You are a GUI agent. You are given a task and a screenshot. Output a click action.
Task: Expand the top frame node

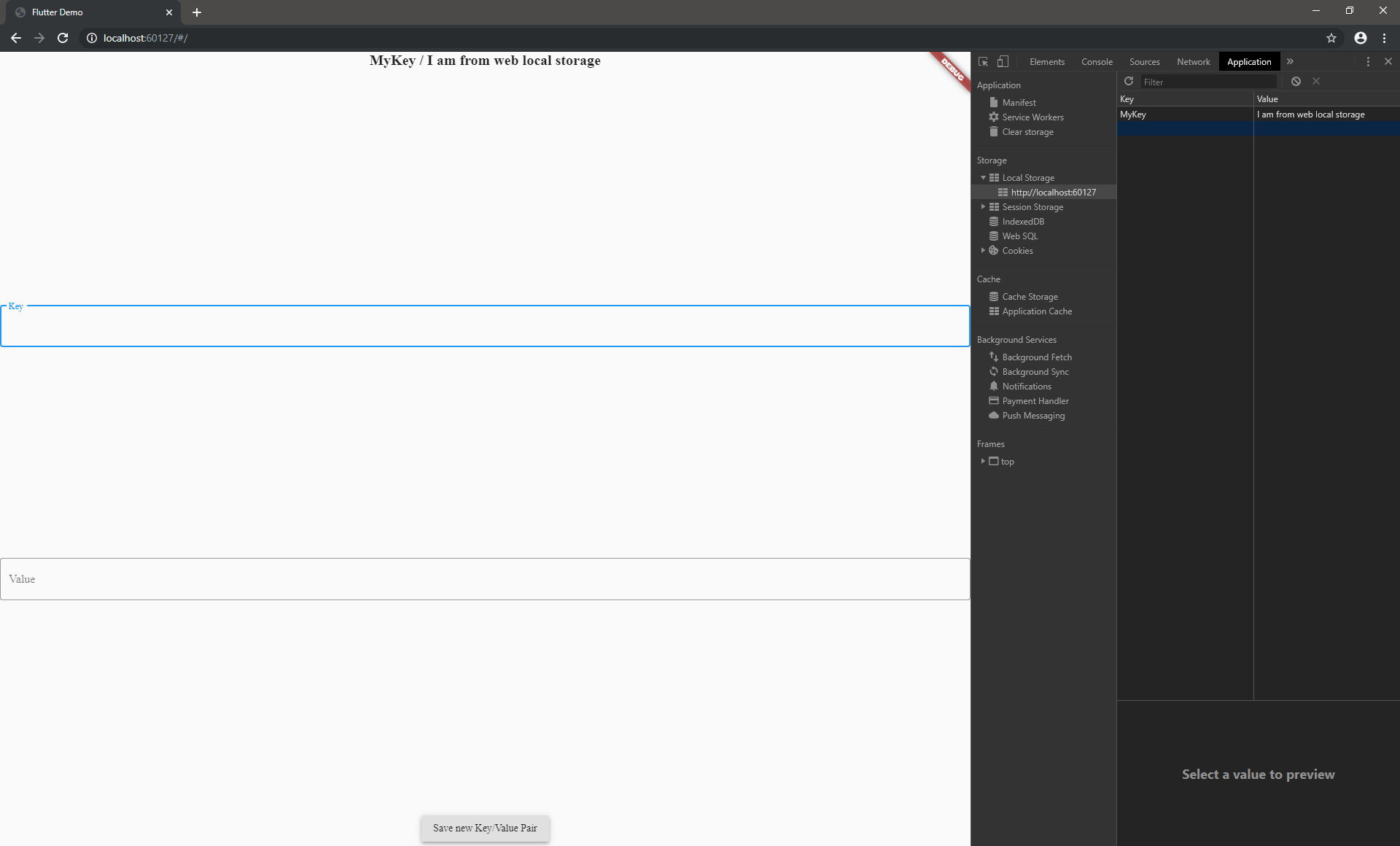pyautogui.click(x=983, y=462)
